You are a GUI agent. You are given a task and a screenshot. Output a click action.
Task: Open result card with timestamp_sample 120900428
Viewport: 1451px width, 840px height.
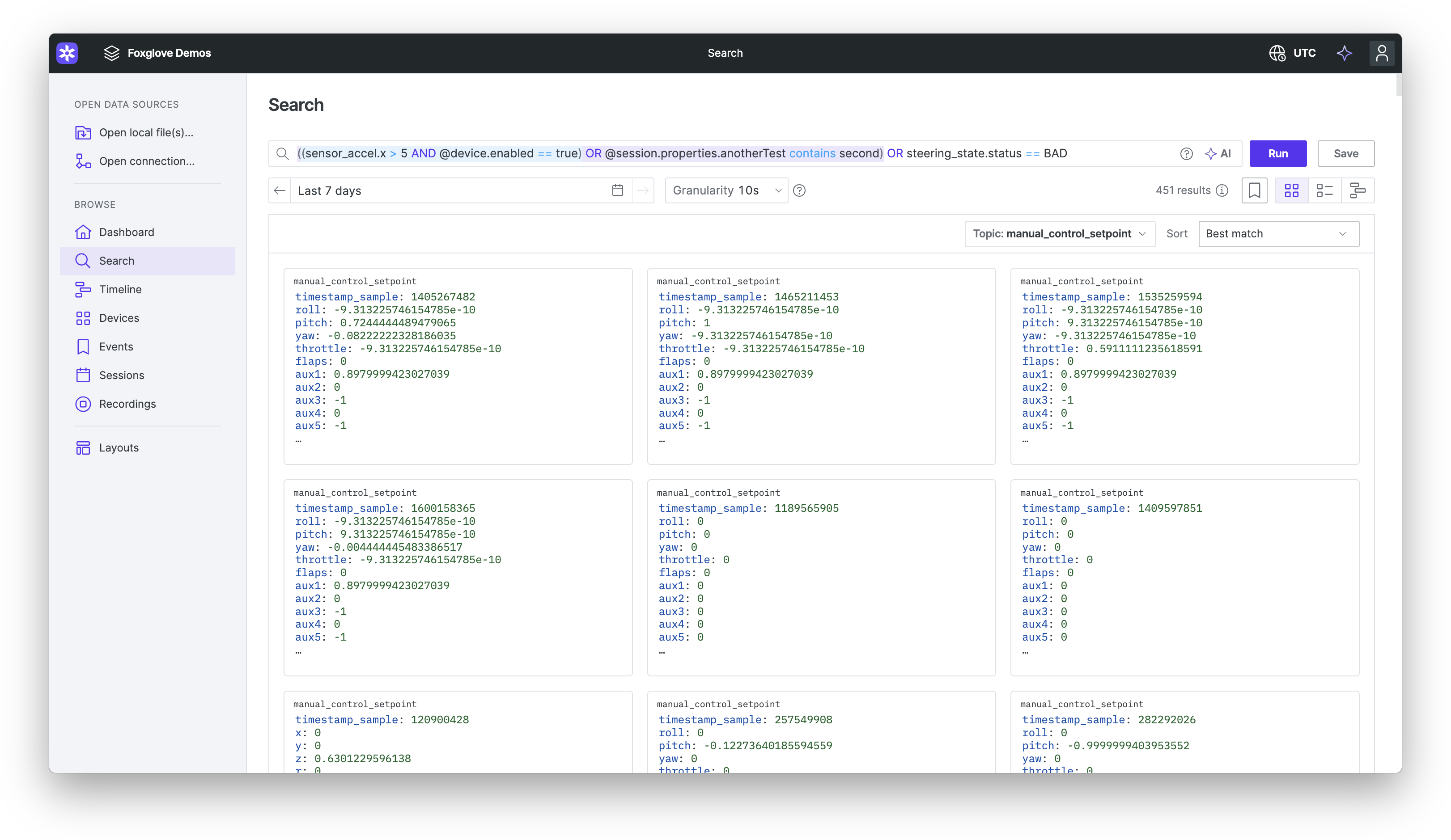[x=458, y=732]
